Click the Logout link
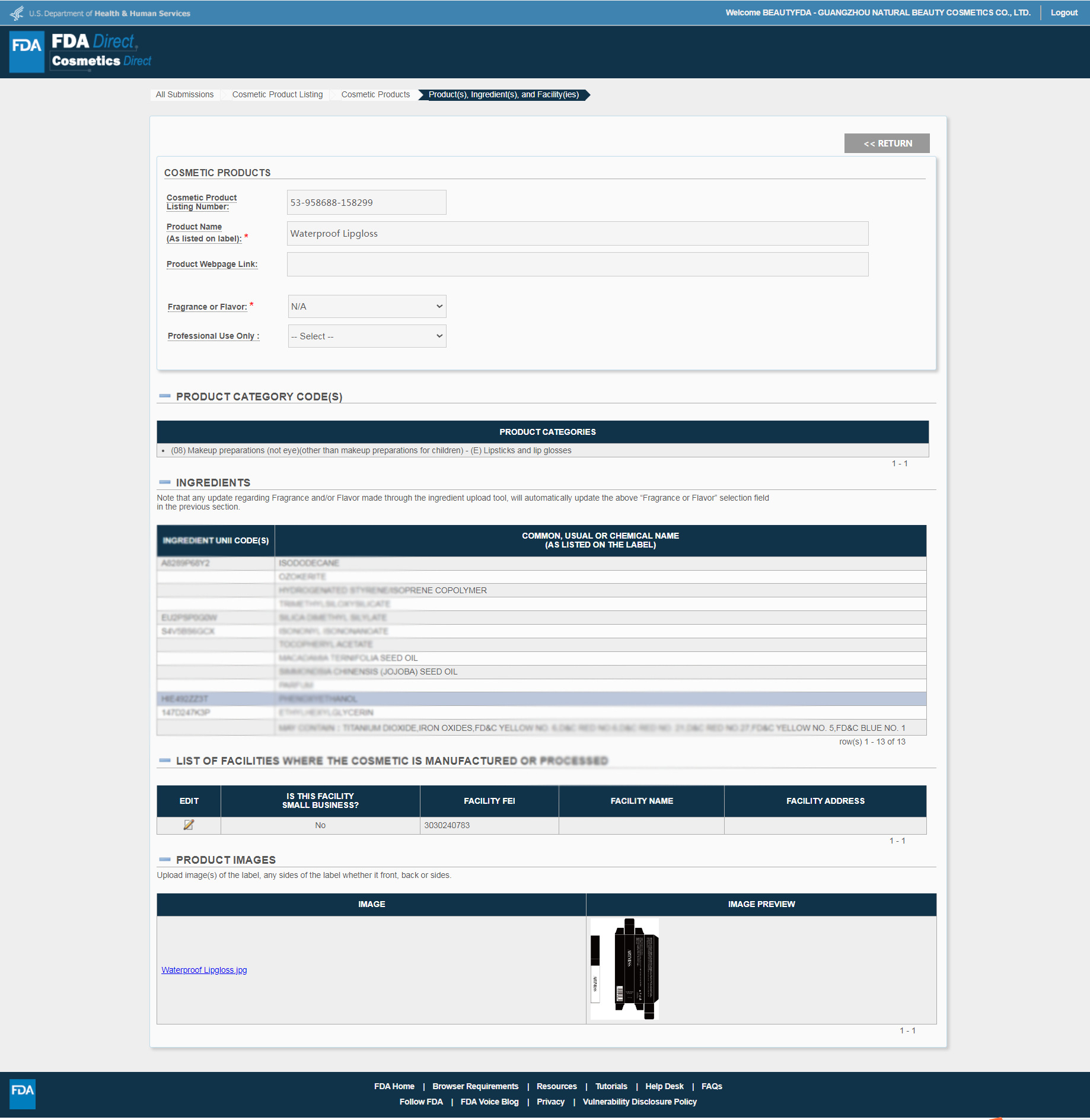The height and width of the screenshot is (1120, 1090). pos(1064,12)
